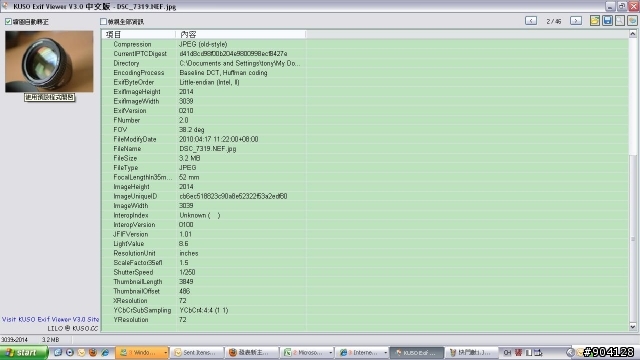
Task: Select the CurrentIPTCDigest row
Action: (365, 53)
